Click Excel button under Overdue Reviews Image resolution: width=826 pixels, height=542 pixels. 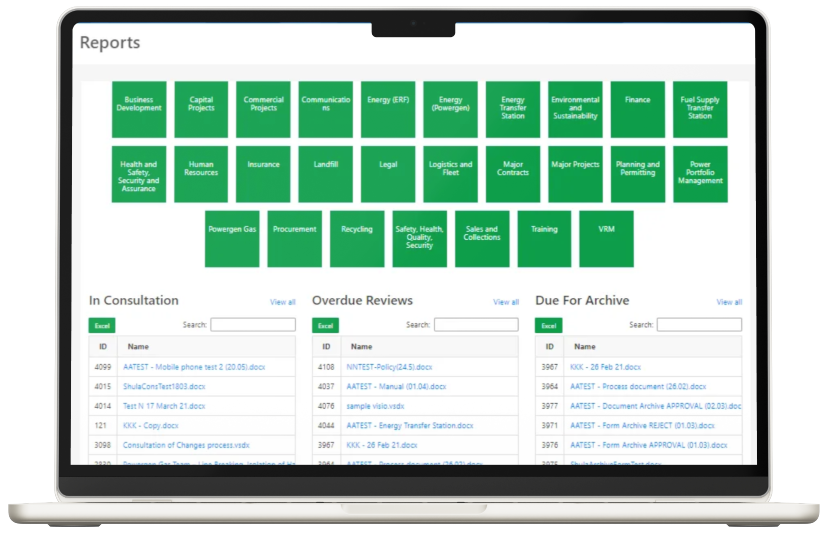pos(325,326)
